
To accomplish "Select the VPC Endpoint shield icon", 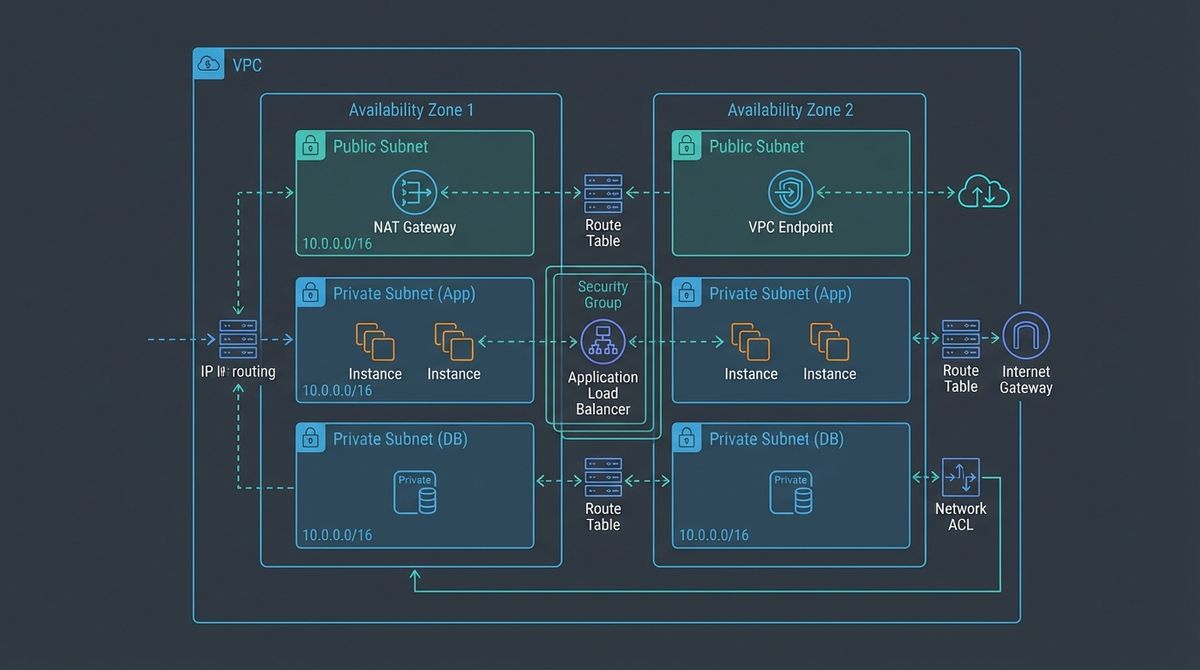I will pyautogui.click(x=790, y=192).
